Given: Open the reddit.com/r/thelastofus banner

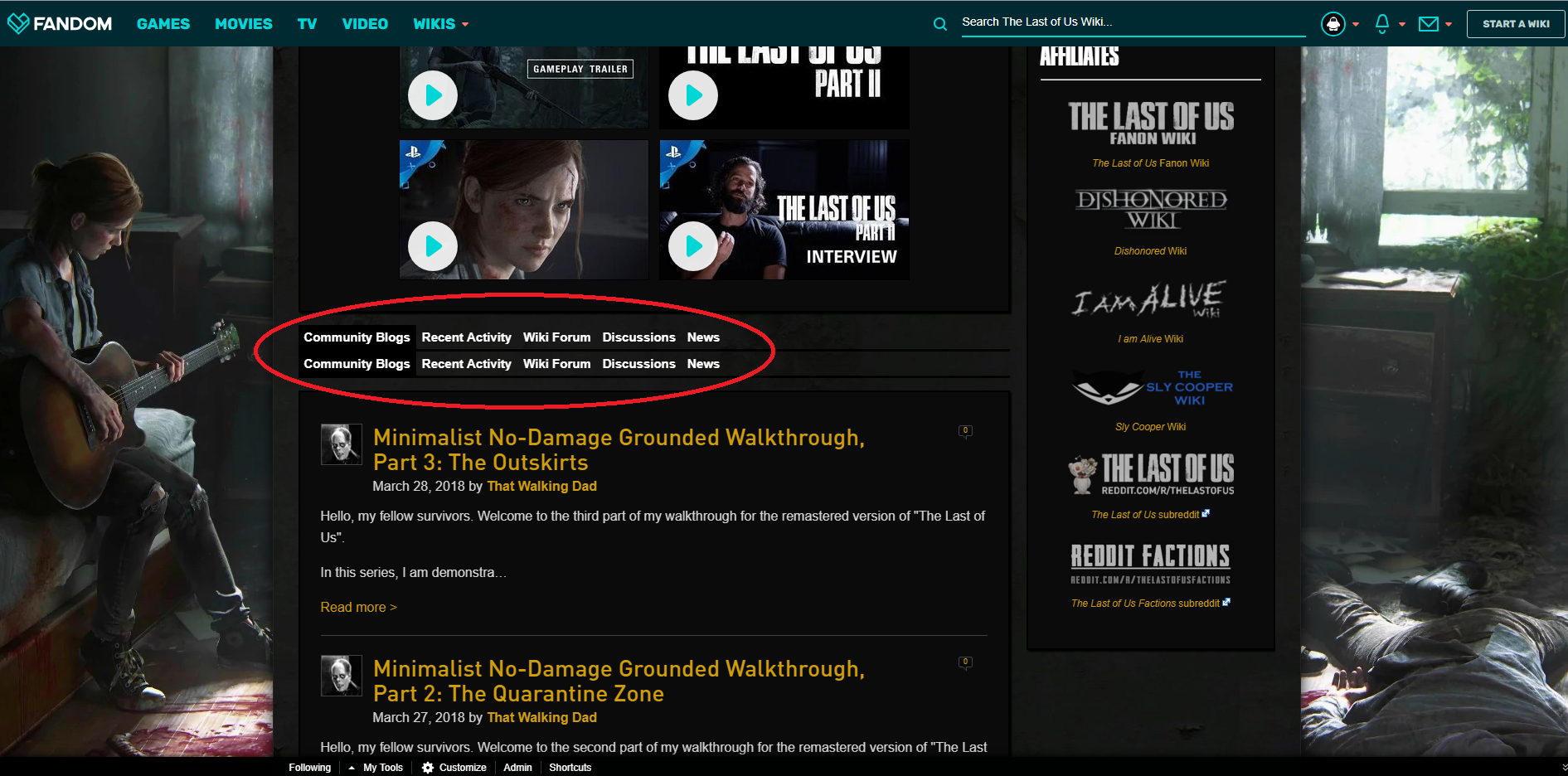Looking at the screenshot, I should 1151,474.
